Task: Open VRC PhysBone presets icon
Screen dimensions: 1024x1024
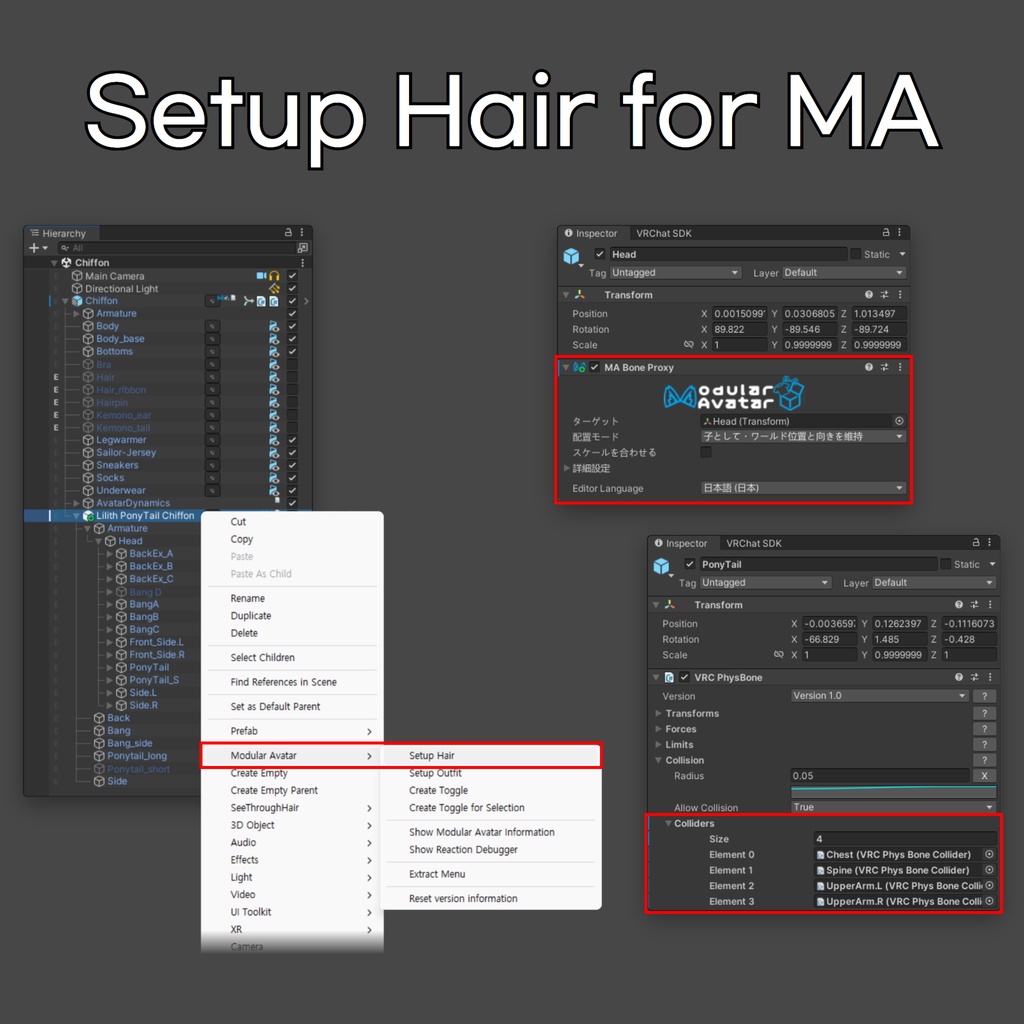Action: 974,677
